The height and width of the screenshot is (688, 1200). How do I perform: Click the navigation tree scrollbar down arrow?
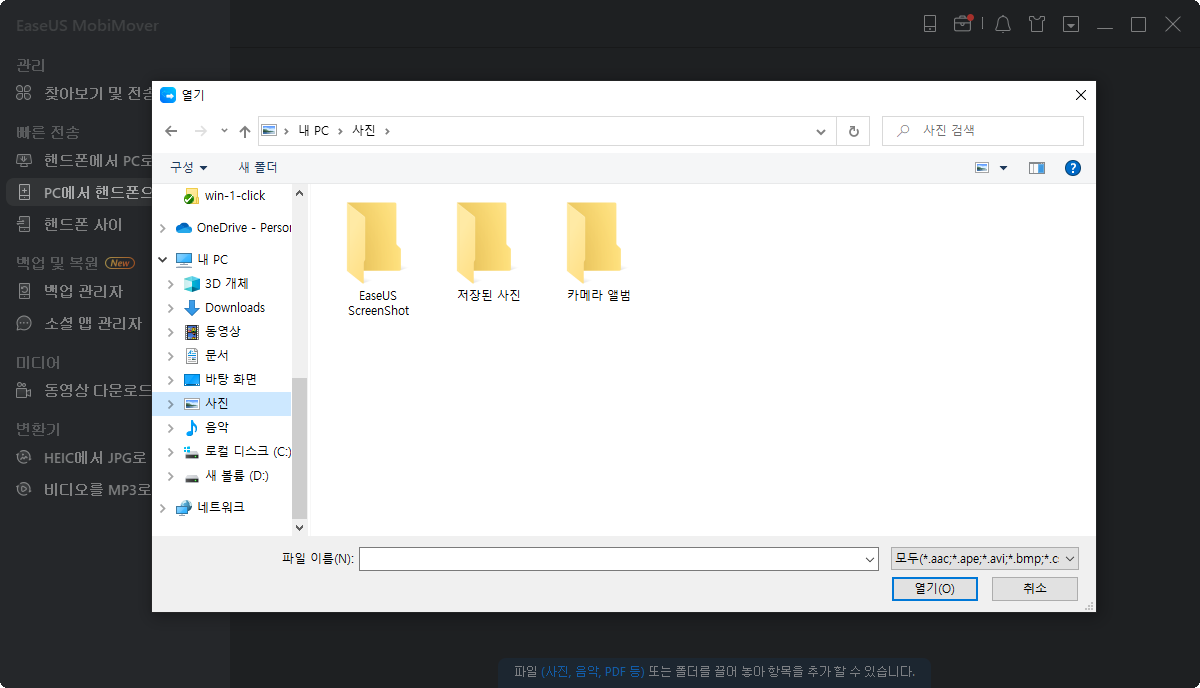299,527
